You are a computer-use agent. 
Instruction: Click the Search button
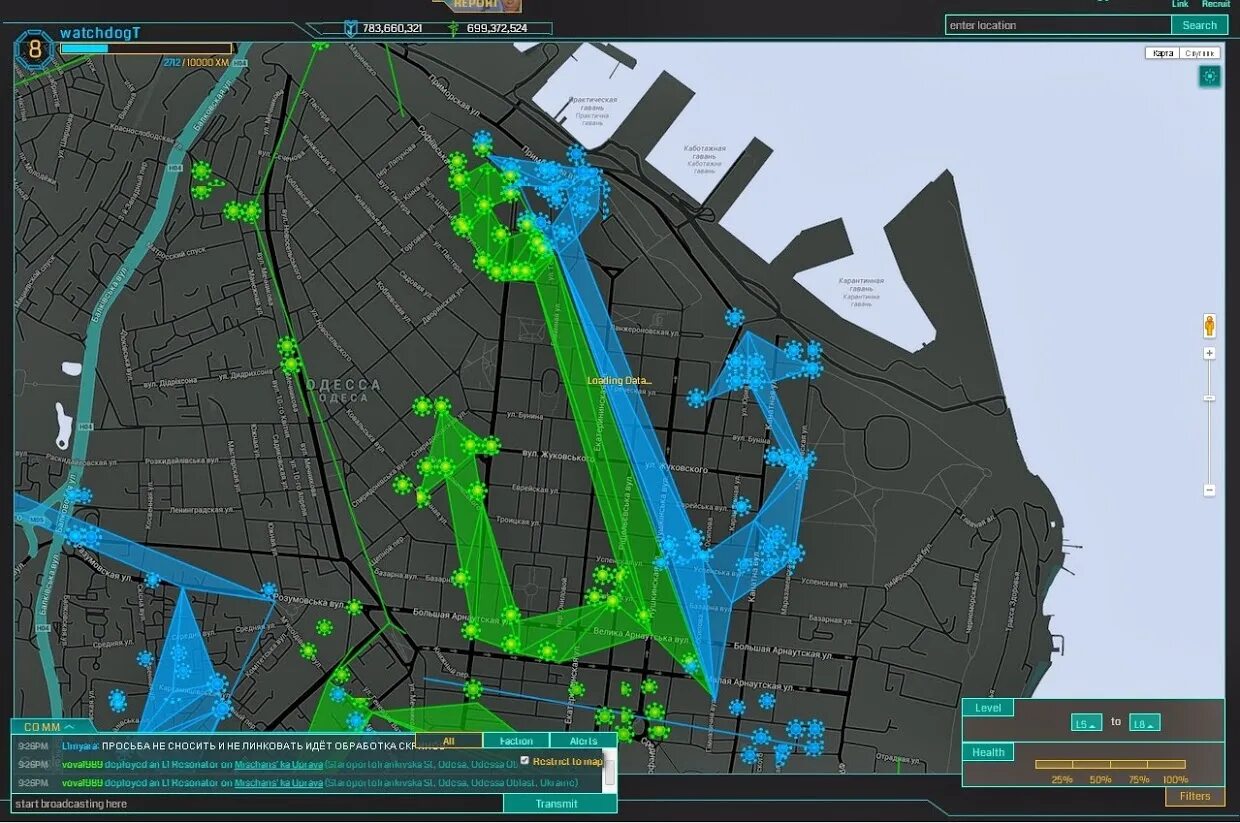[x=1199, y=25]
